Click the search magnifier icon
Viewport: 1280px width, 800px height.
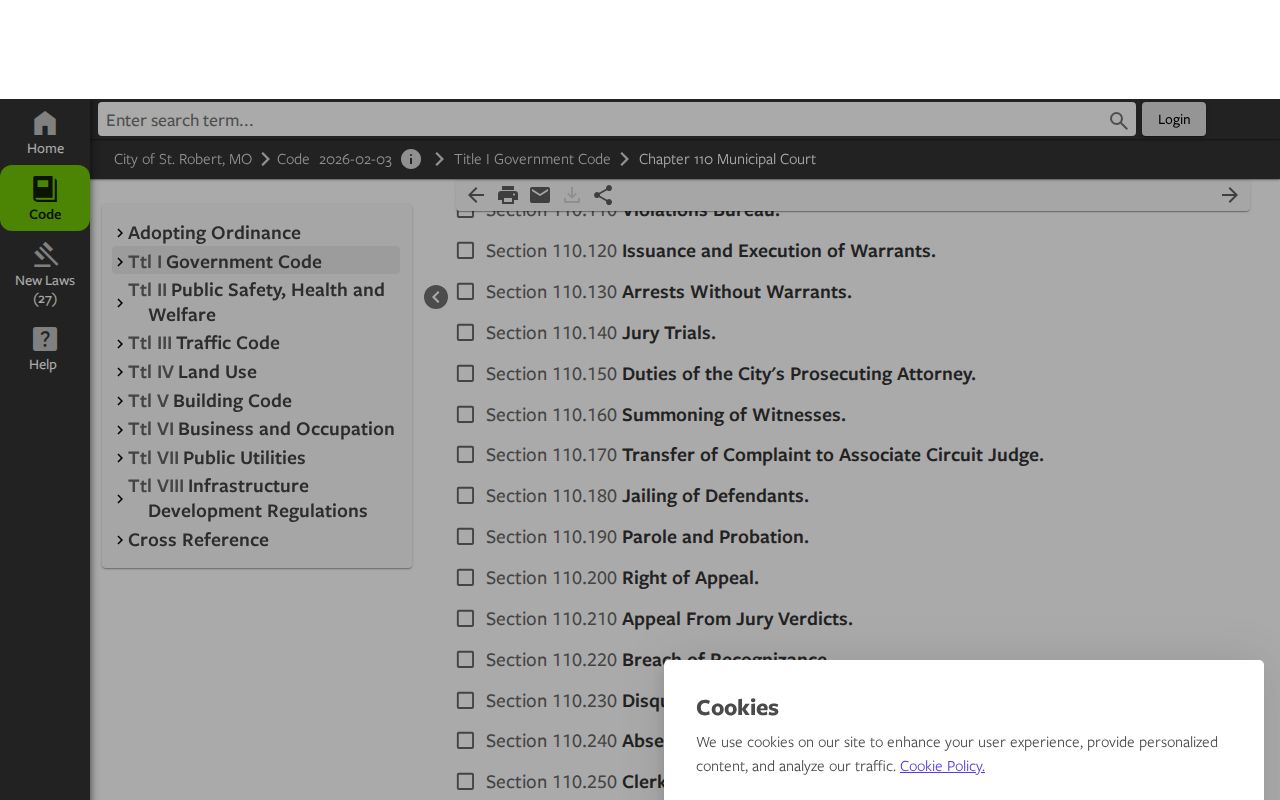click(1118, 120)
